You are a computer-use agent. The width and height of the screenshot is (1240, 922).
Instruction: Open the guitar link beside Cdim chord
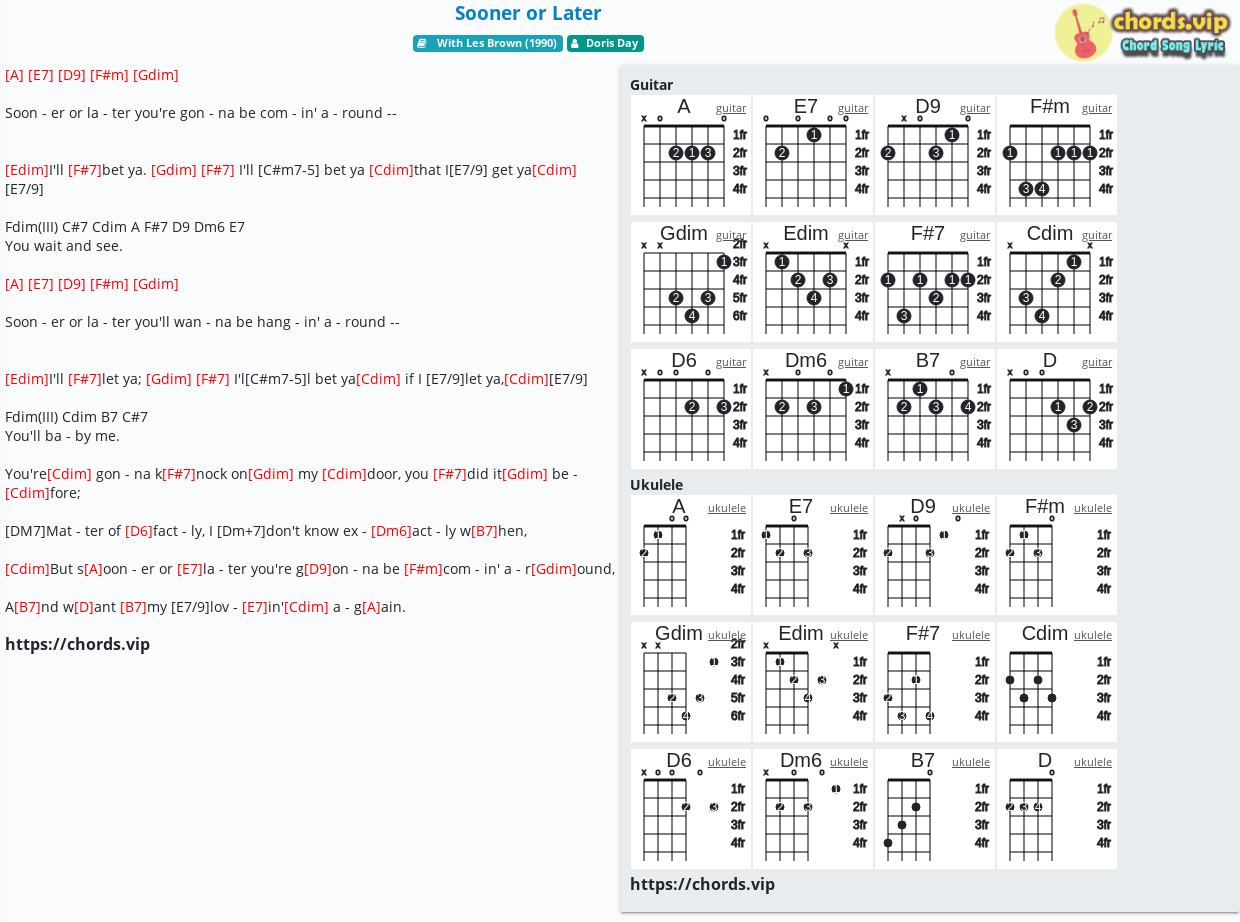[x=1097, y=235]
